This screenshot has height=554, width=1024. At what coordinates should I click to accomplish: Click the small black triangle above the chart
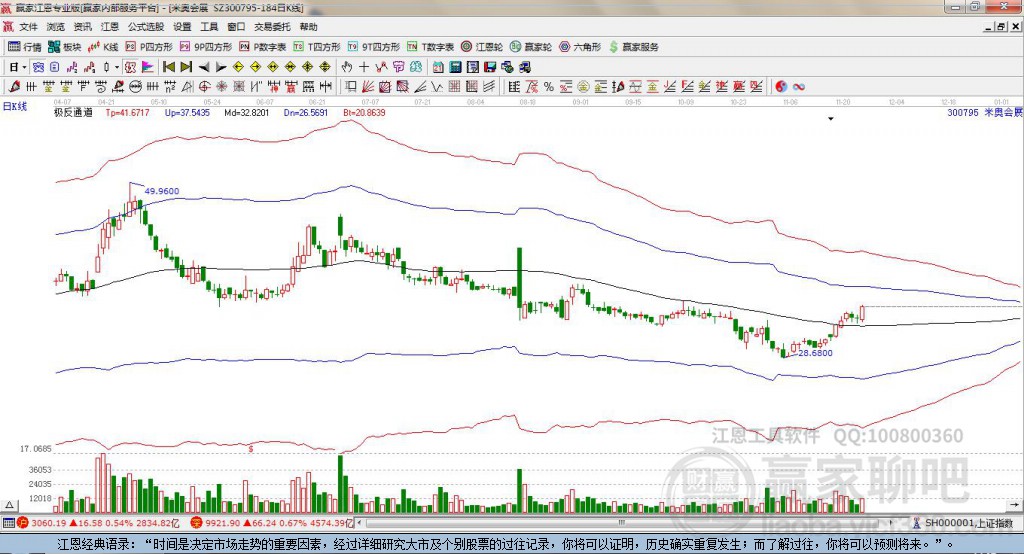point(831,119)
